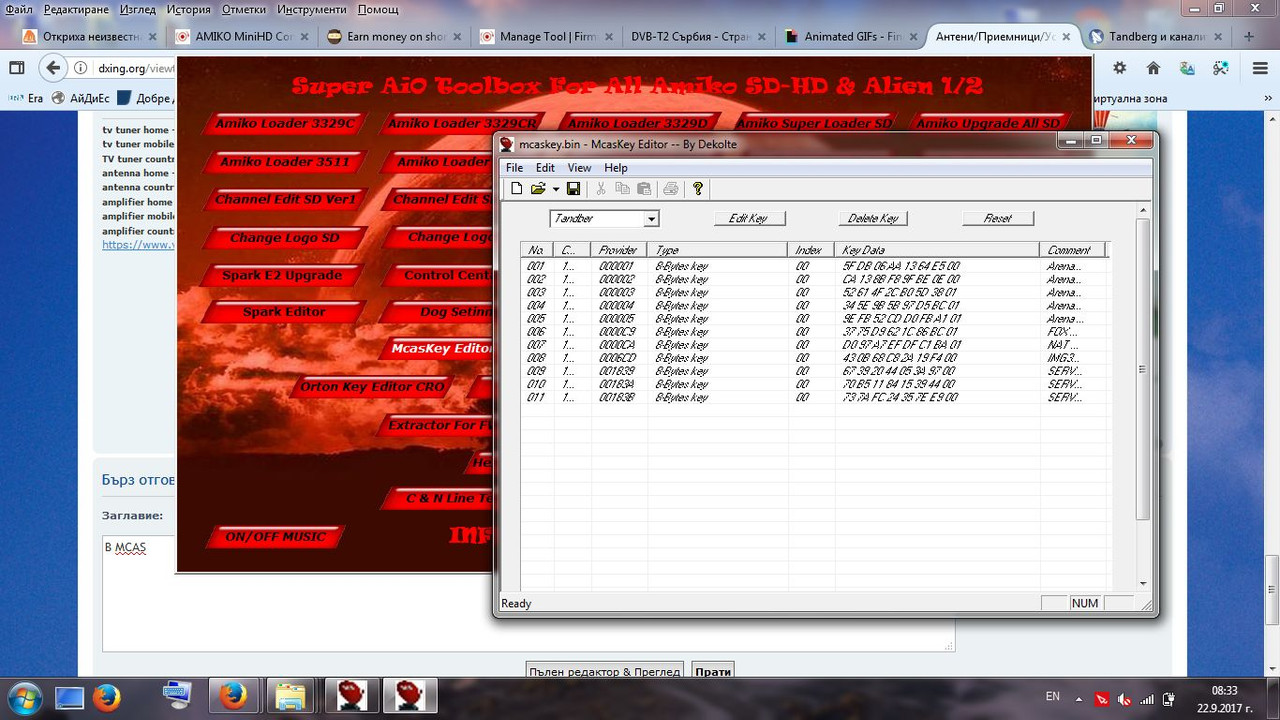Click the Key Data column header
The height and width of the screenshot is (720, 1280).
point(936,250)
